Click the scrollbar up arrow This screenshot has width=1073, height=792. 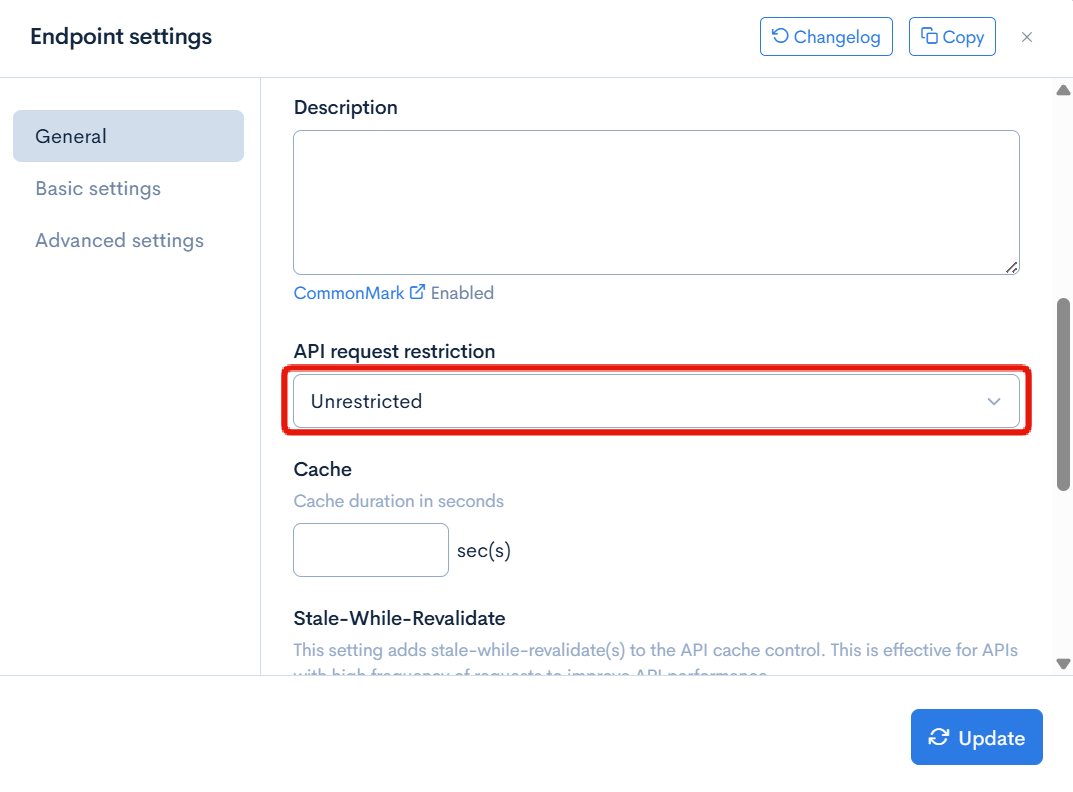pos(1063,91)
